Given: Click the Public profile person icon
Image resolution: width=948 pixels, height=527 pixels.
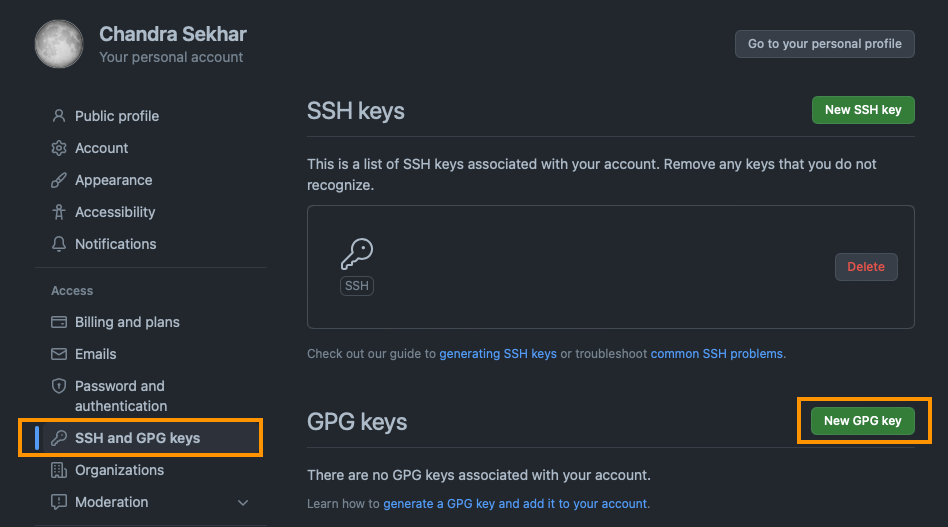Looking at the screenshot, I should (x=59, y=116).
